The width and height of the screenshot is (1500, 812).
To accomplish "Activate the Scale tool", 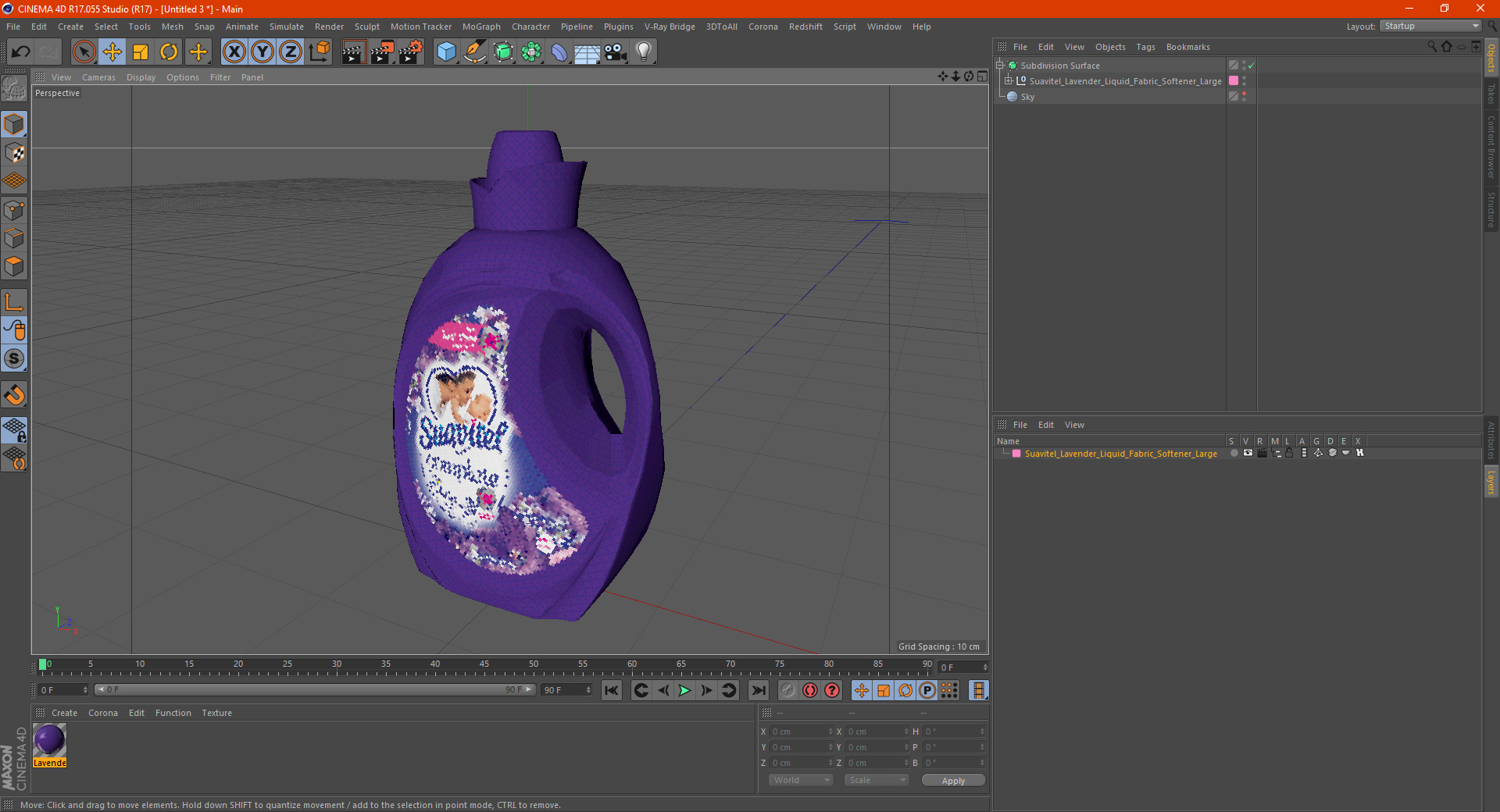I will [x=141, y=52].
